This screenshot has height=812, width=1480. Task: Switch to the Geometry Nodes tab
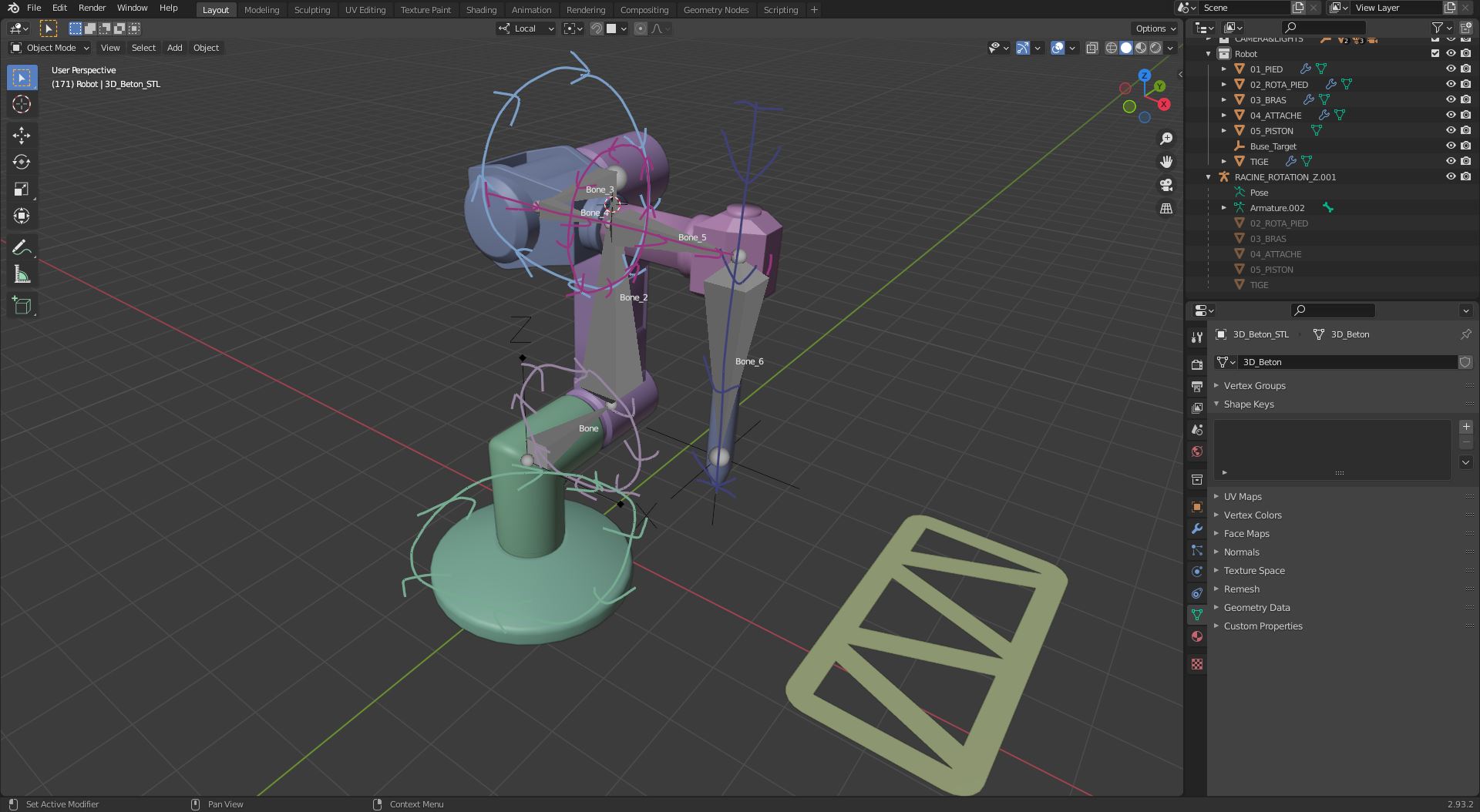pyautogui.click(x=715, y=10)
